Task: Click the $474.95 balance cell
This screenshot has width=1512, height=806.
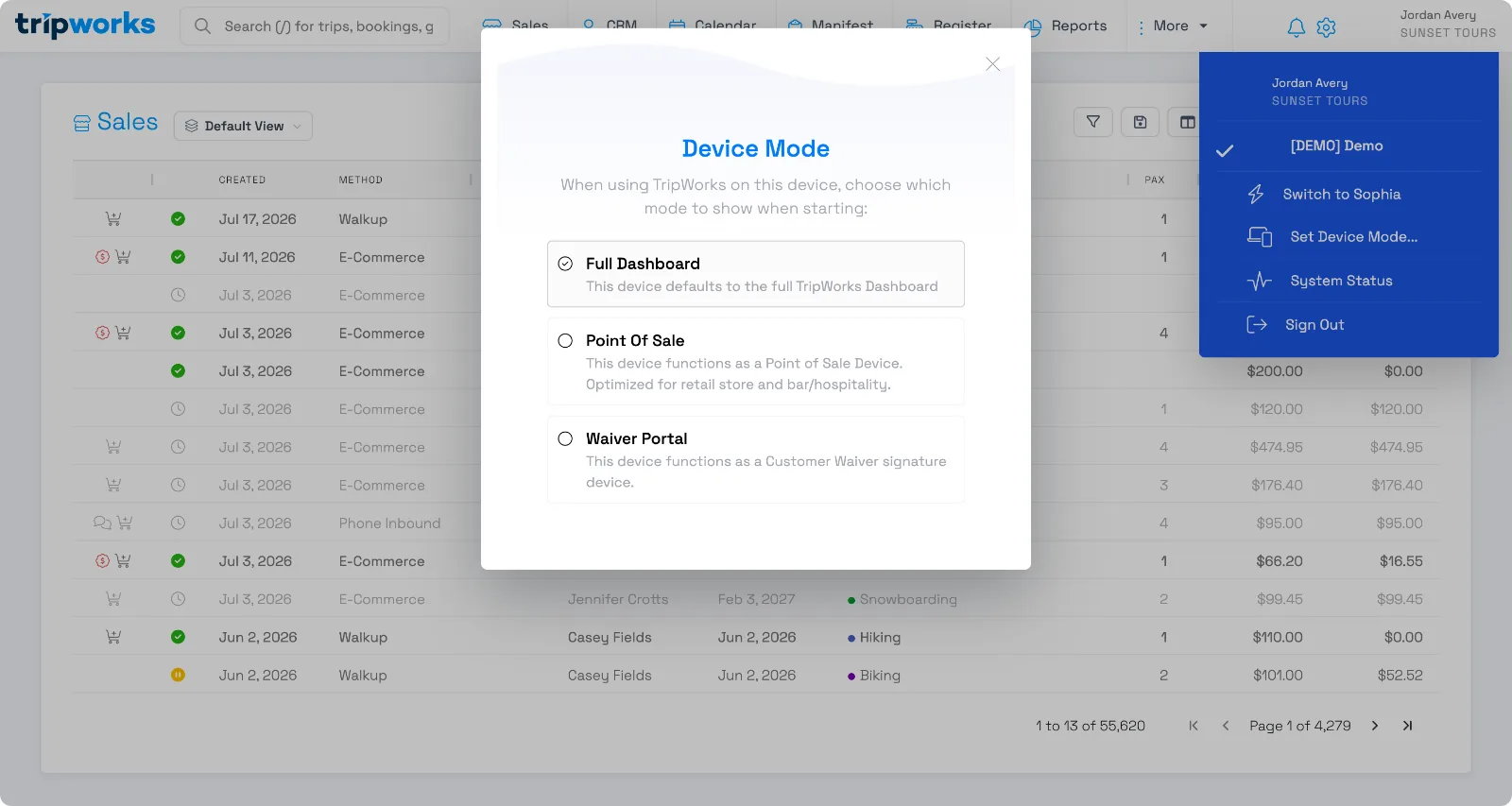Action: pos(1396,447)
